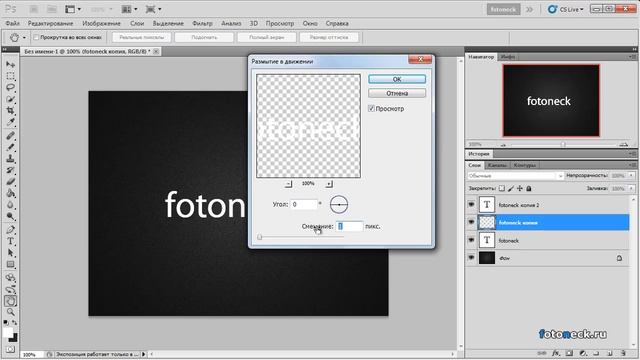Open the Слои menu

pos(137,23)
